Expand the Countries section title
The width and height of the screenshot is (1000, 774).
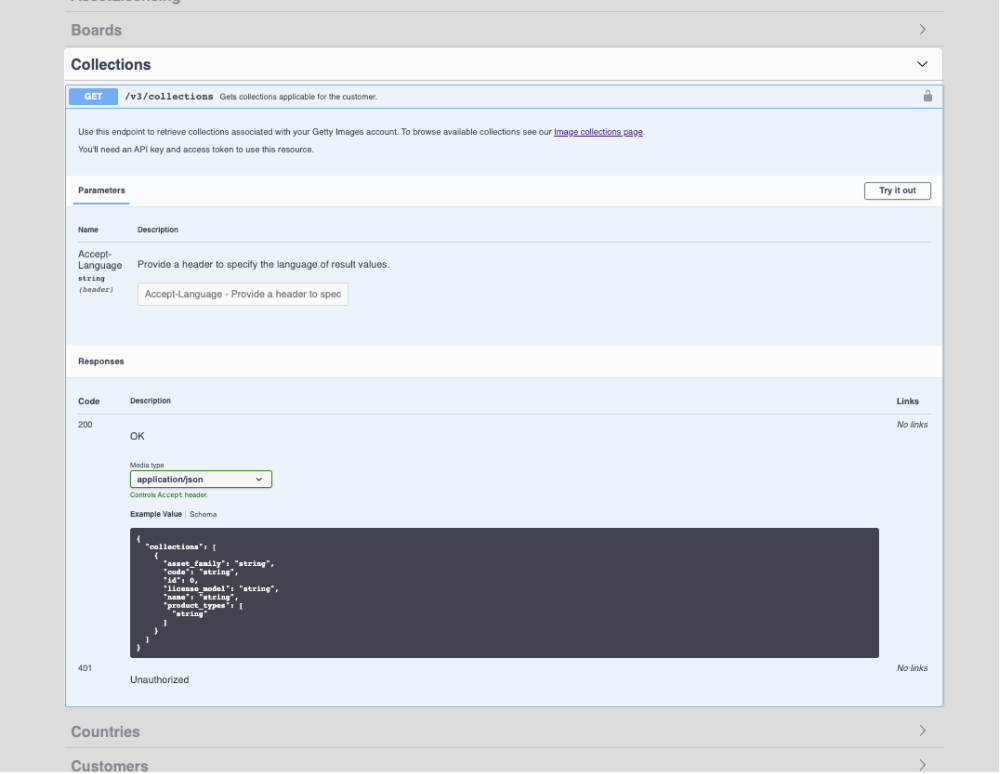(x=105, y=731)
